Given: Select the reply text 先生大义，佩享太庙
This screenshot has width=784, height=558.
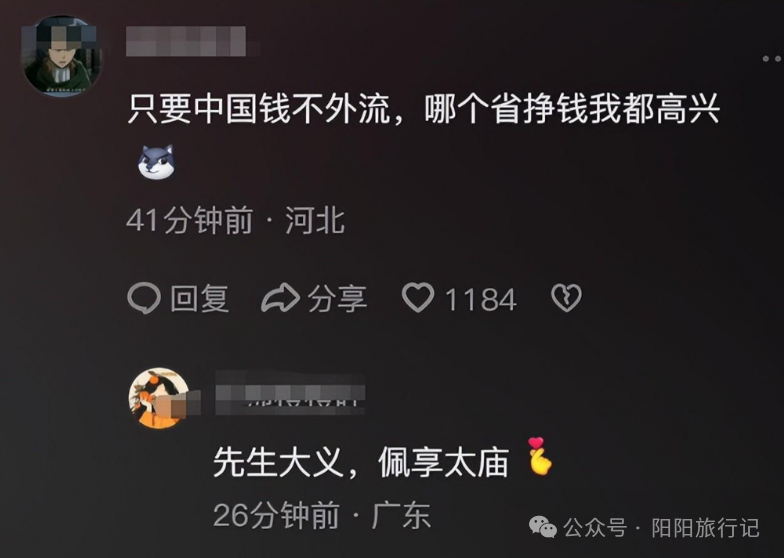Looking at the screenshot, I should coord(361,462).
